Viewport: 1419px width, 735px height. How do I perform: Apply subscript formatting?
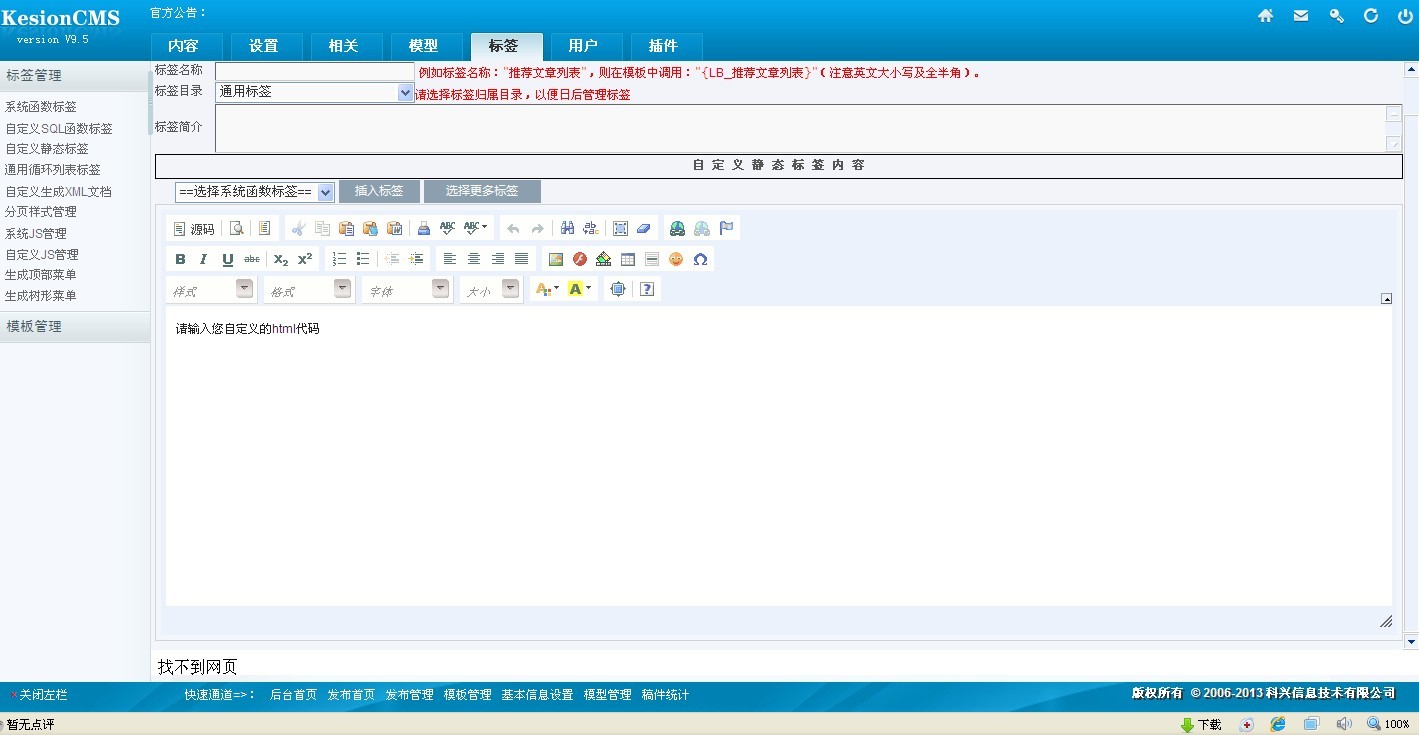point(281,259)
